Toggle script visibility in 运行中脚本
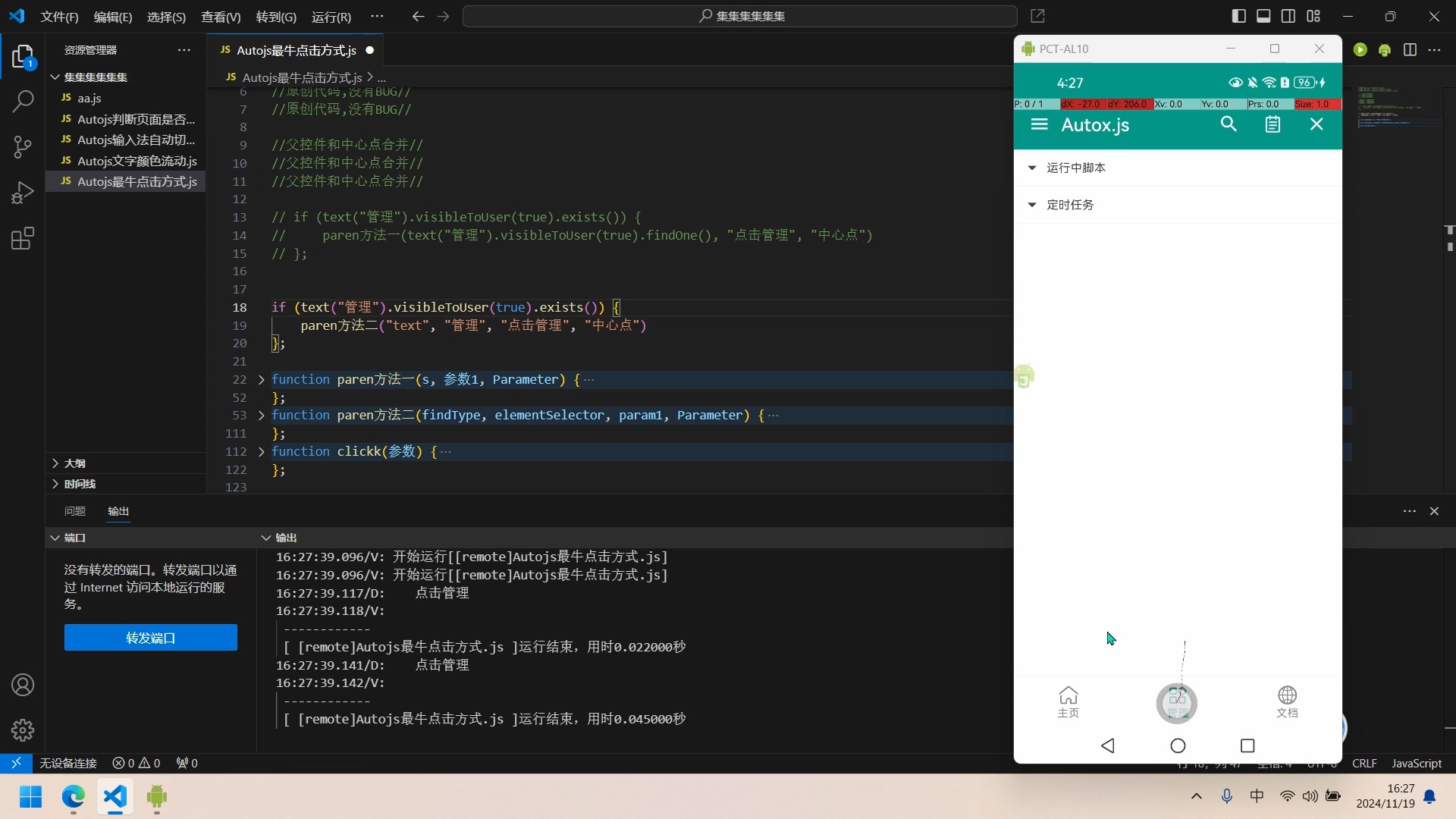1456x819 pixels. [x=1033, y=167]
